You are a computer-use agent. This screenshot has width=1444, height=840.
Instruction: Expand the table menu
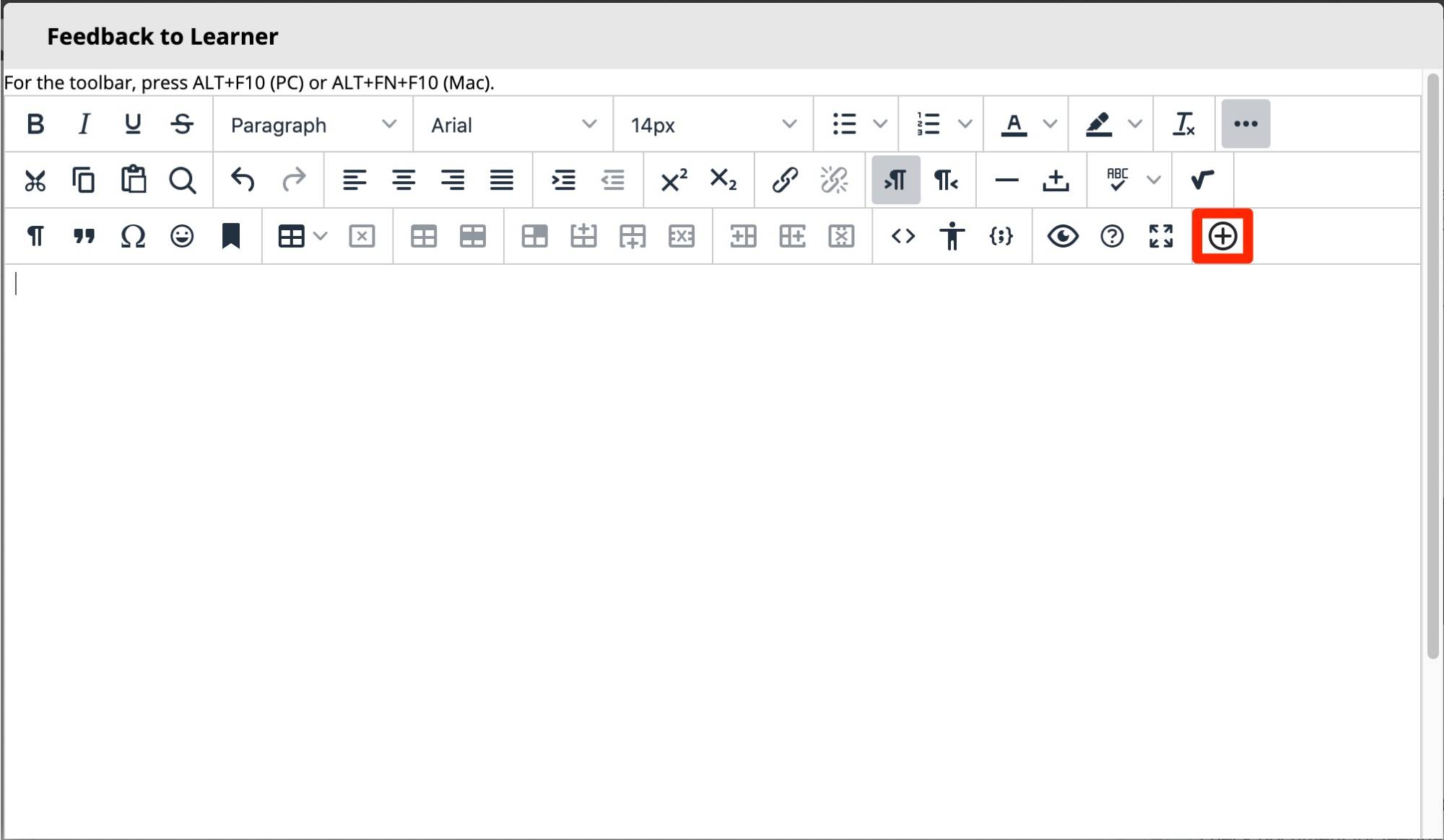click(x=321, y=236)
